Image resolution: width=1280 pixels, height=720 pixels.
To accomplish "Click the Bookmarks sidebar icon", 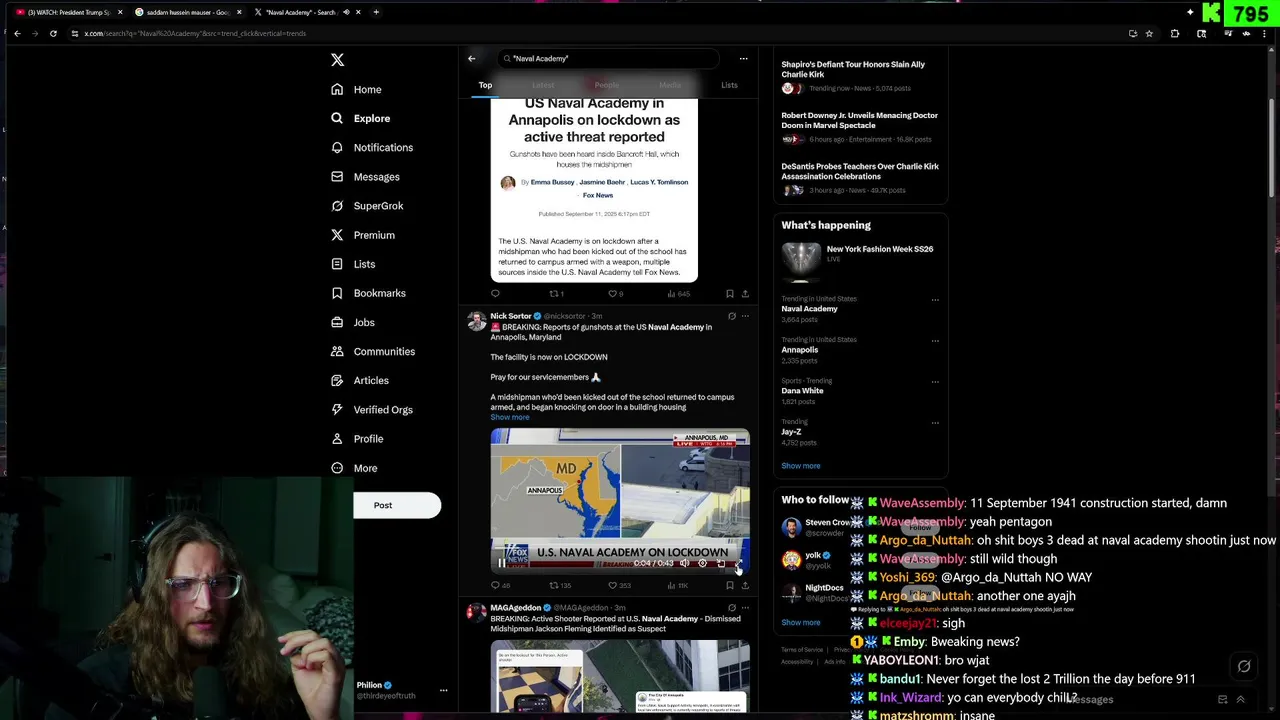I will [x=337, y=293].
